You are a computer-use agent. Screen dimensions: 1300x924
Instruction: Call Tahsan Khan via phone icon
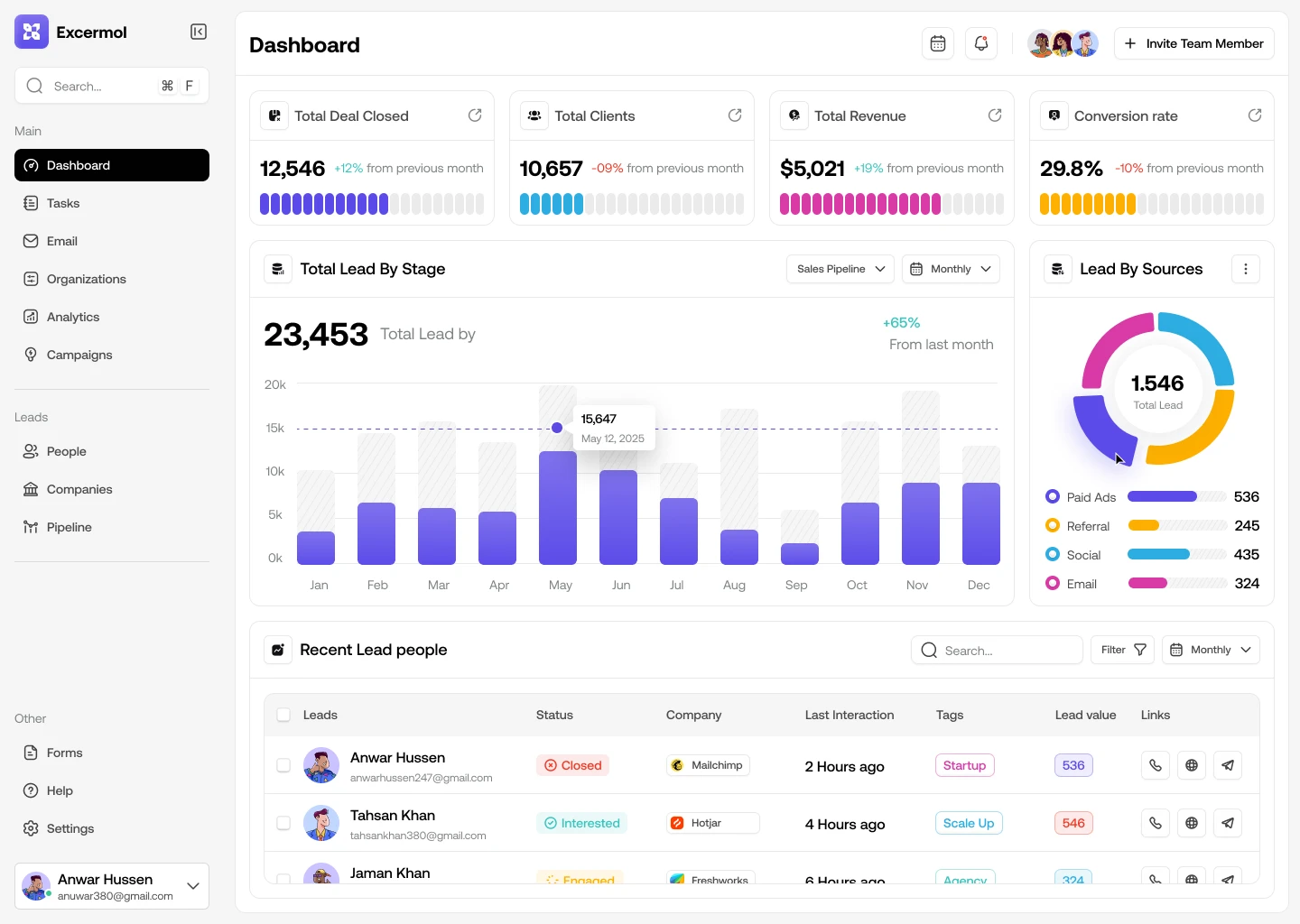[1156, 823]
